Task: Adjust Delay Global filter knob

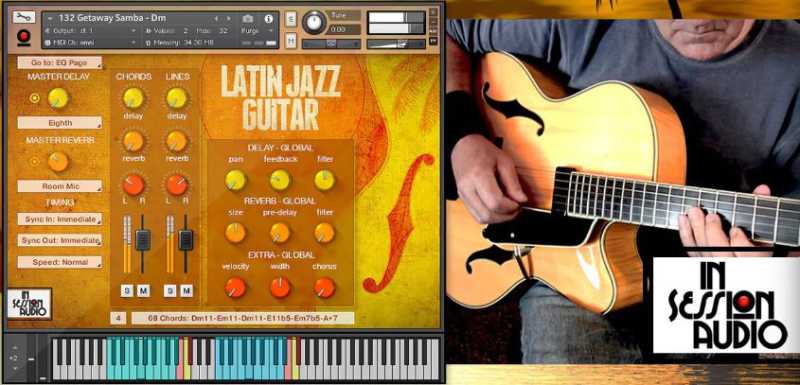Action: [x=324, y=180]
